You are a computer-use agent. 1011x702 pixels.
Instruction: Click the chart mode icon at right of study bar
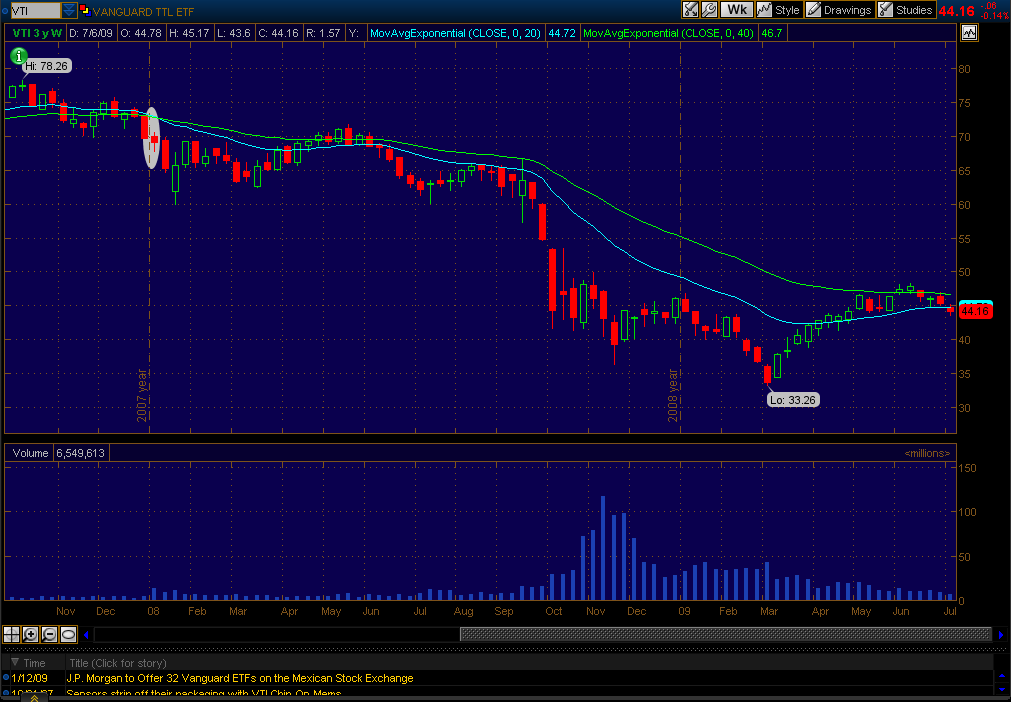968,33
